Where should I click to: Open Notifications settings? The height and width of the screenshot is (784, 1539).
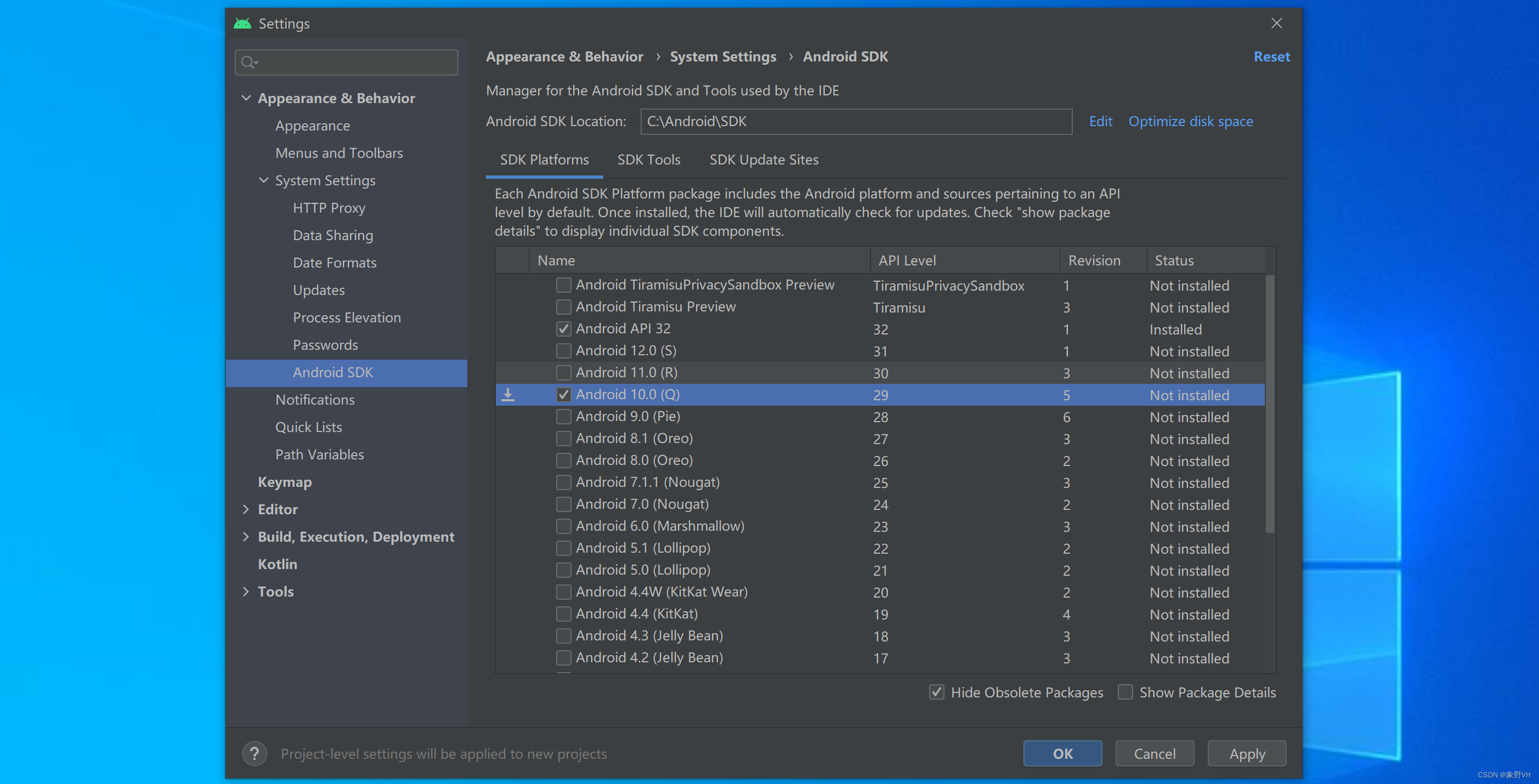(x=315, y=400)
